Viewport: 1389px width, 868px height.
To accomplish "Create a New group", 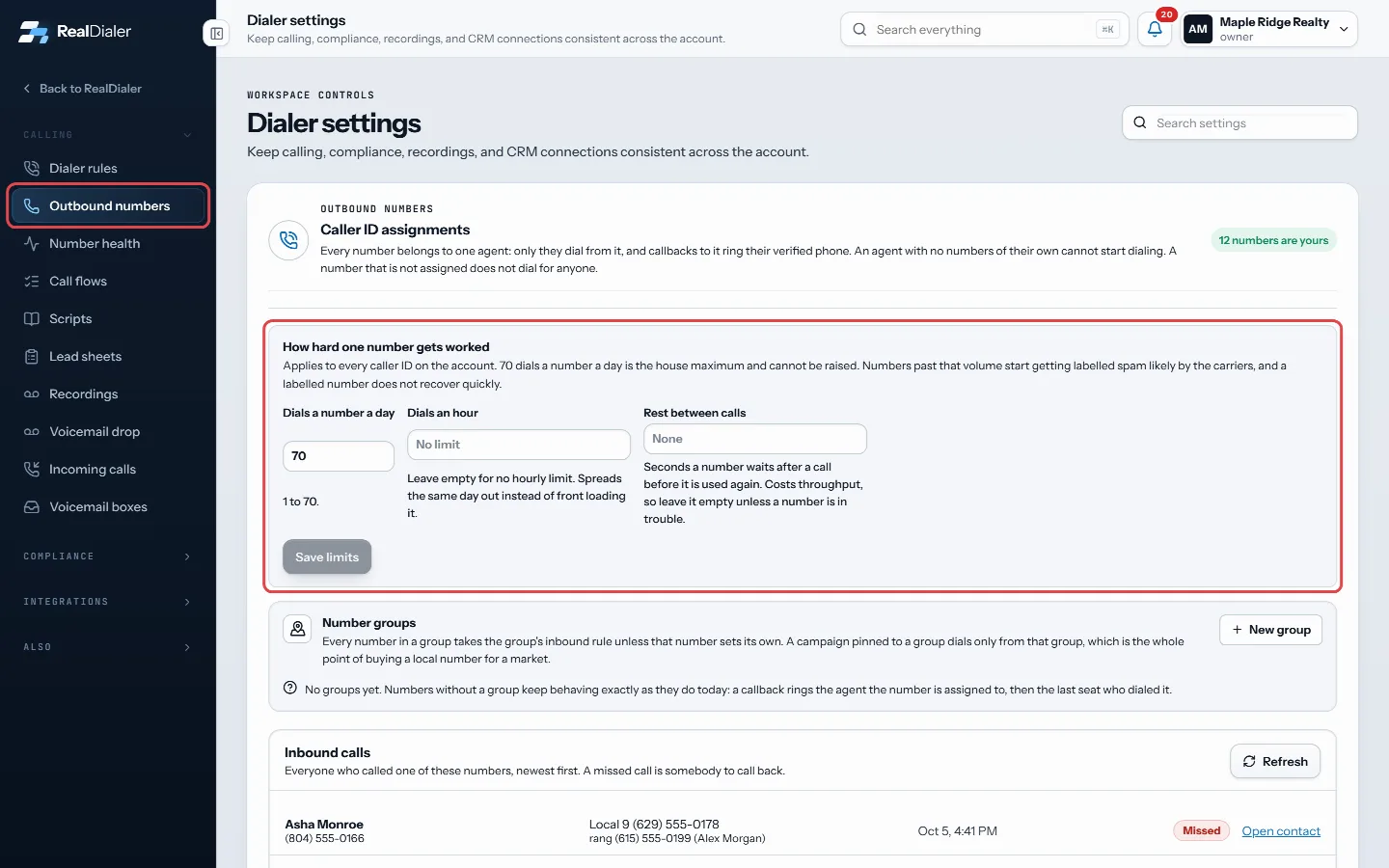I will coord(1270,630).
